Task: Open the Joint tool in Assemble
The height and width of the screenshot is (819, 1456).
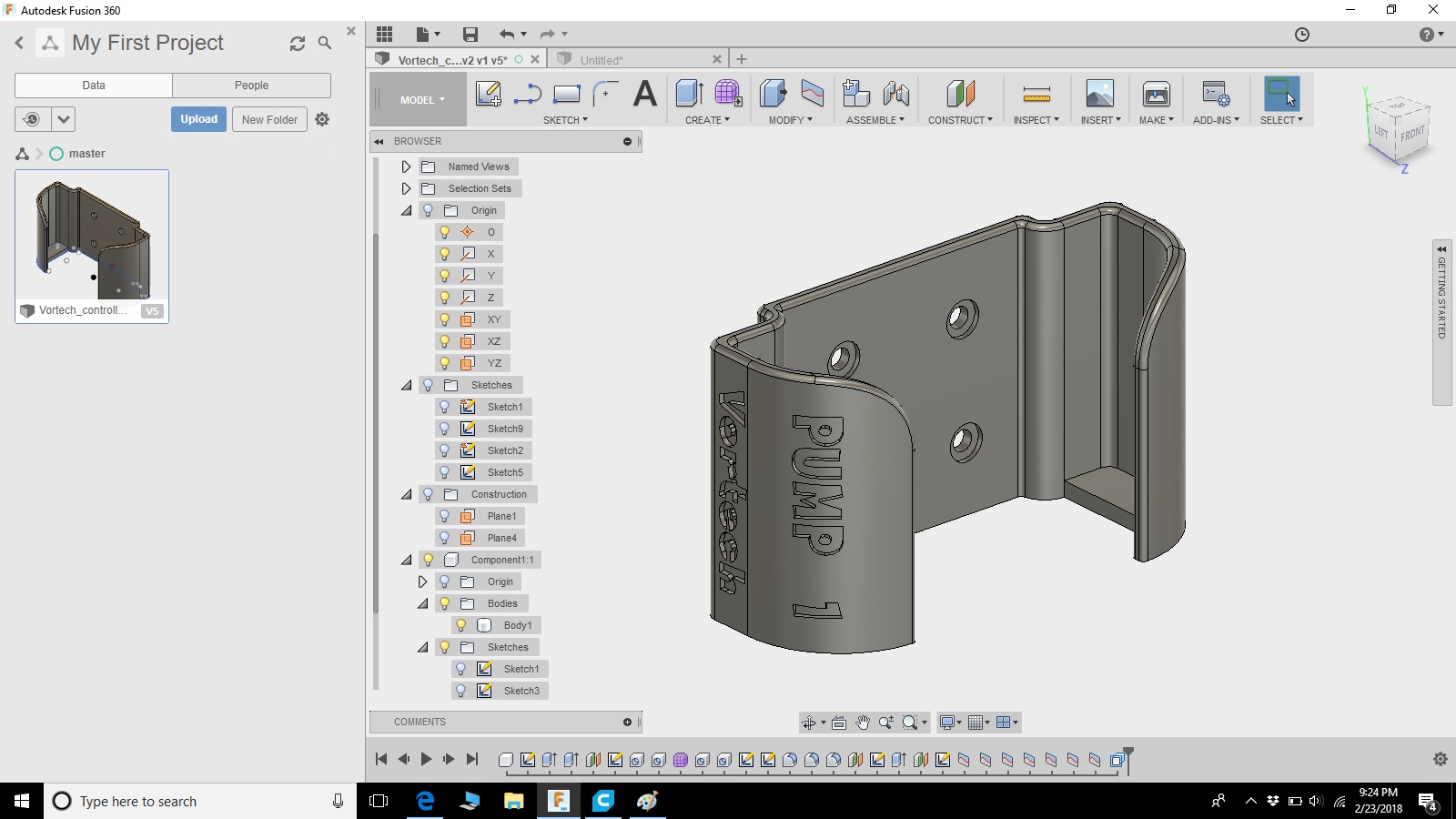Action: pos(895,94)
